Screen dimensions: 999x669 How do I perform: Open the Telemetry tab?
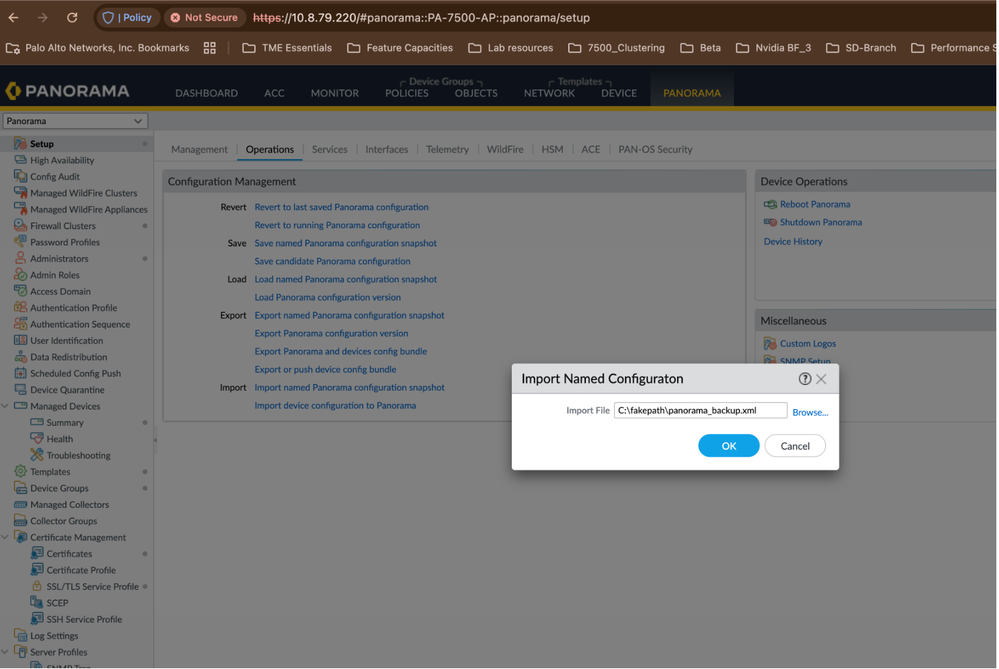pyautogui.click(x=447, y=149)
